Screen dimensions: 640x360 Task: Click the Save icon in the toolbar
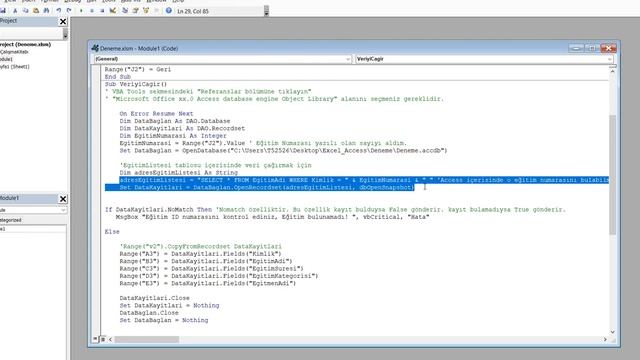pyautogui.click(x=3, y=11)
